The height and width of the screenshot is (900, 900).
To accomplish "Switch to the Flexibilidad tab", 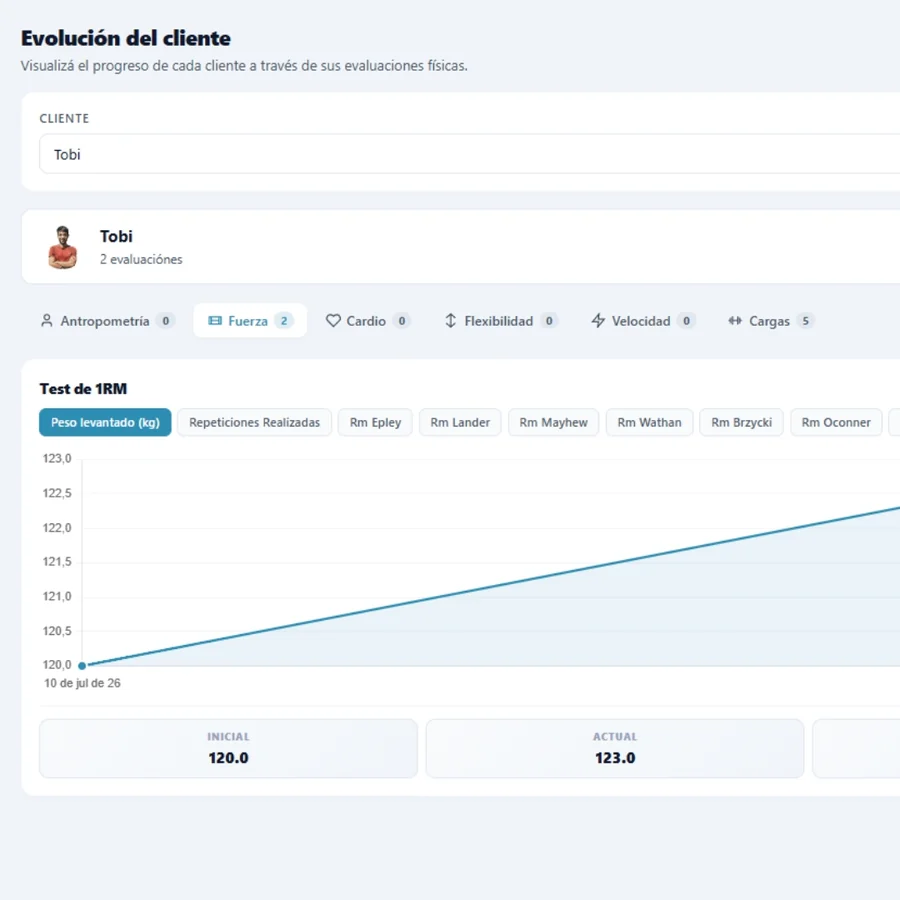I will [500, 321].
